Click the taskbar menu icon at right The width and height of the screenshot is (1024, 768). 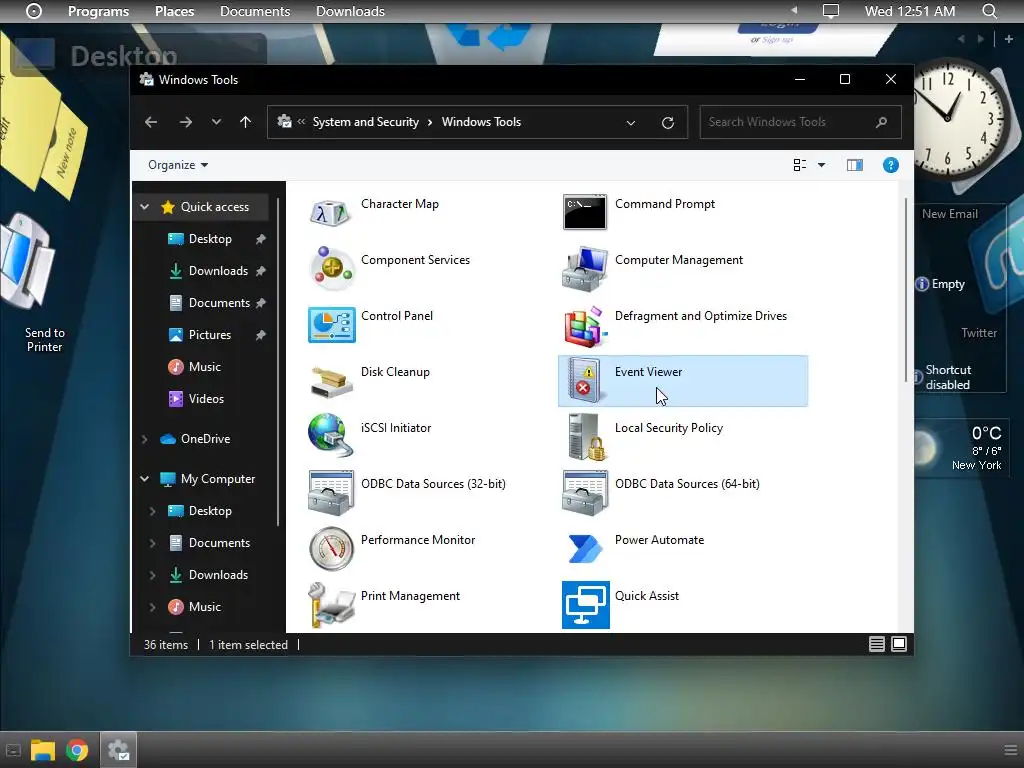(x=1010, y=750)
